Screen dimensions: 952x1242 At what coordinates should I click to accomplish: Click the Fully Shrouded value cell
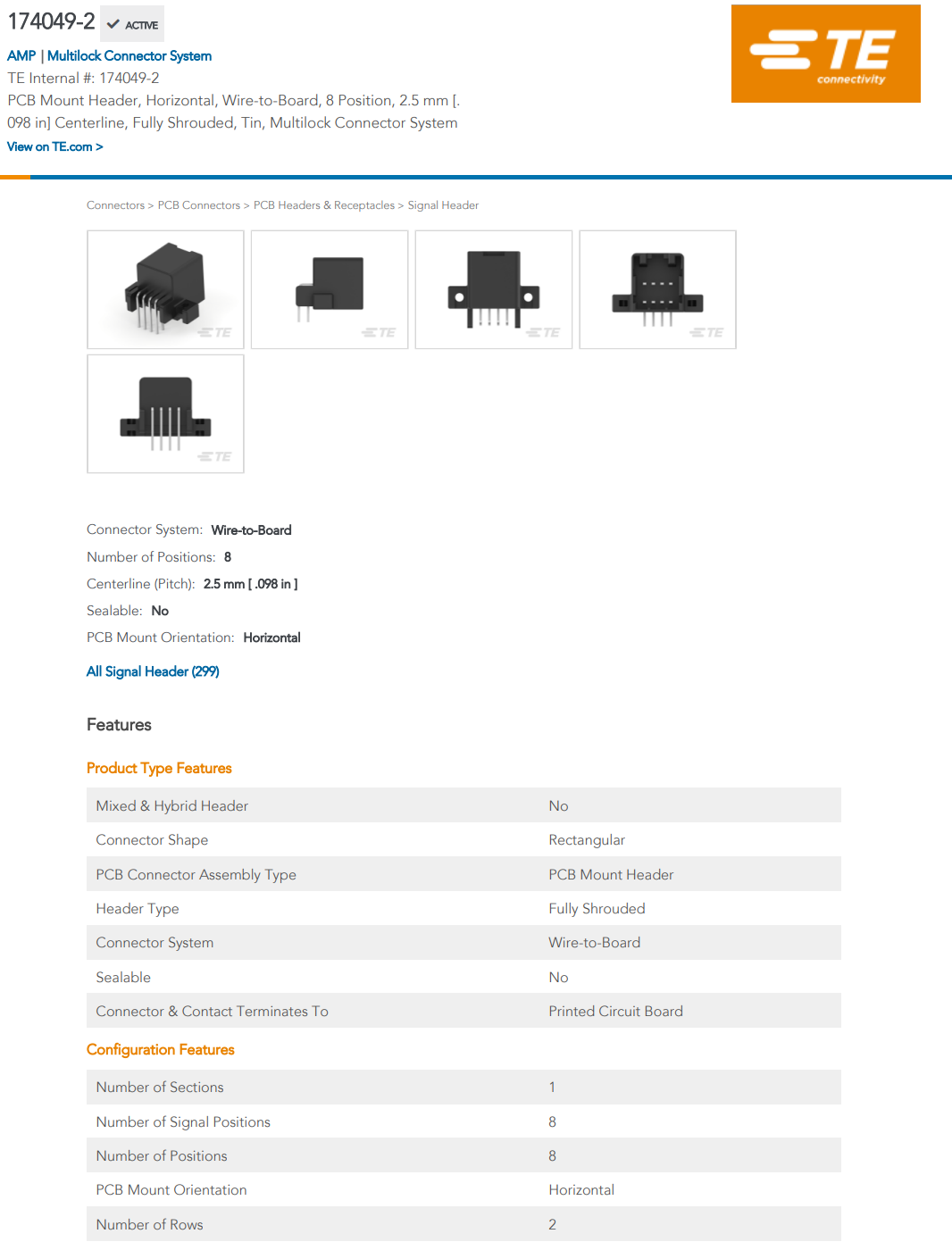[597, 909]
